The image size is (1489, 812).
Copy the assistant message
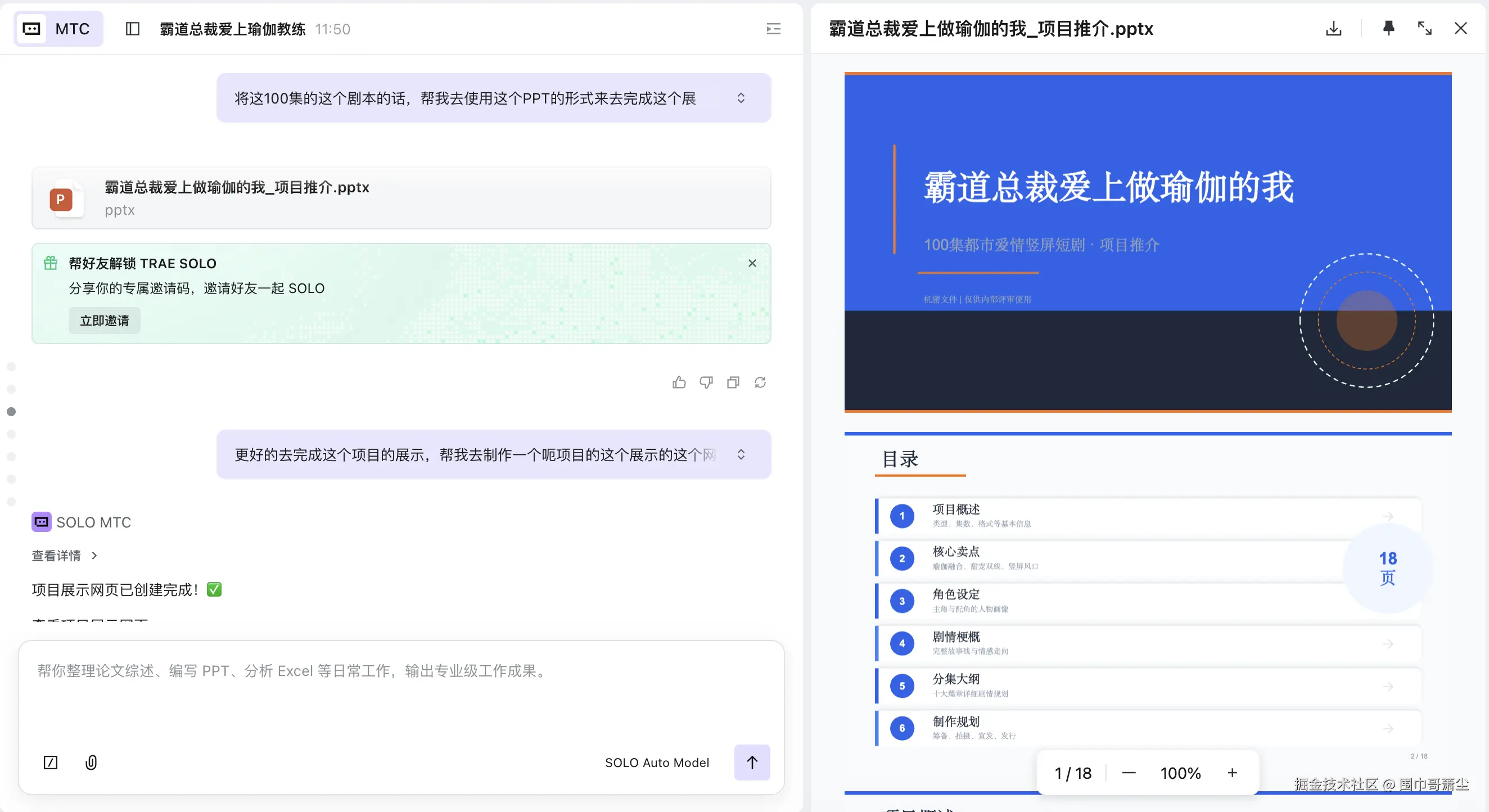[733, 382]
